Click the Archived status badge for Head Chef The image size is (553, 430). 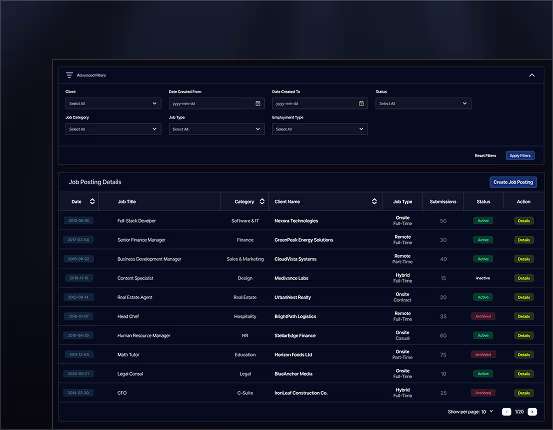point(483,316)
